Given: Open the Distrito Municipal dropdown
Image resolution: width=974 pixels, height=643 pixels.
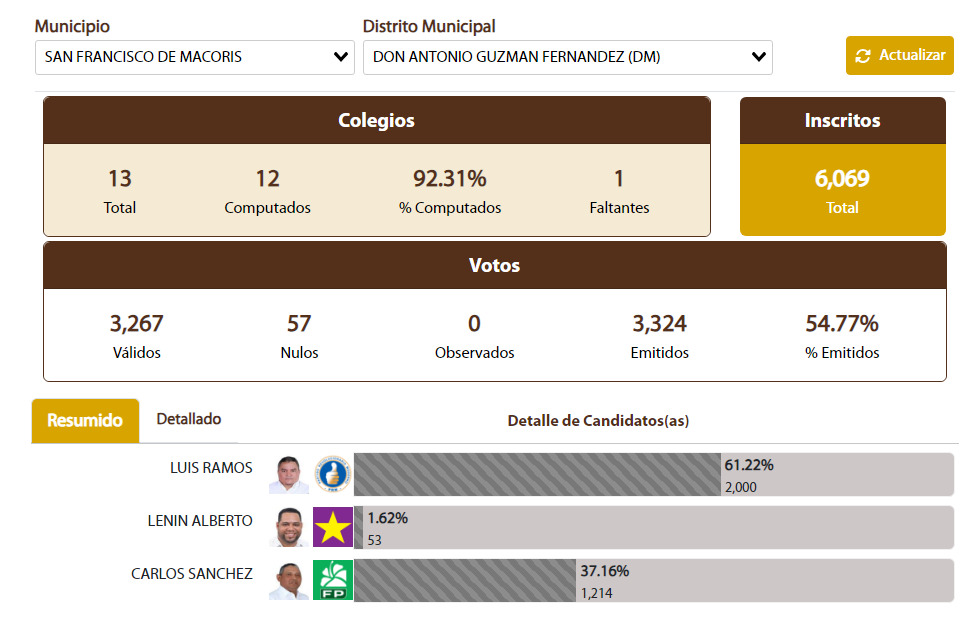Looking at the screenshot, I should click(x=567, y=57).
